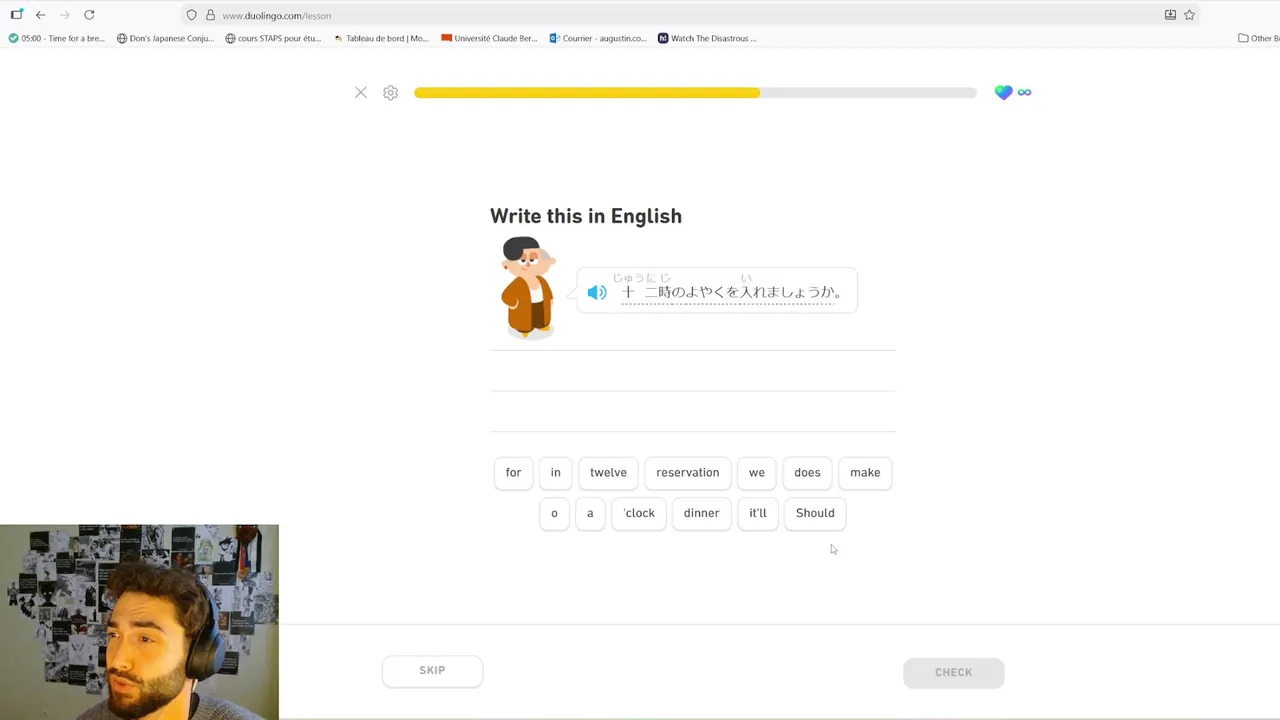The width and height of the screenshot is (1280, 720).
Task: Close the lesson with the X icon
Action: point(361,92)
